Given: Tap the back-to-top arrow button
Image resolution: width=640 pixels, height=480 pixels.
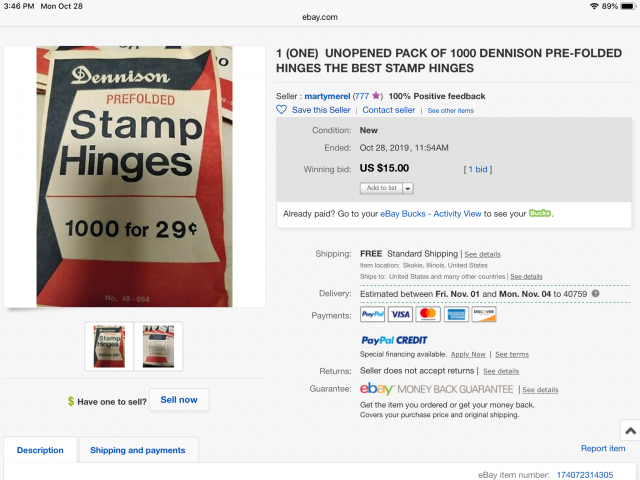Looking at the screenshot, I should (x=630, y=430).
